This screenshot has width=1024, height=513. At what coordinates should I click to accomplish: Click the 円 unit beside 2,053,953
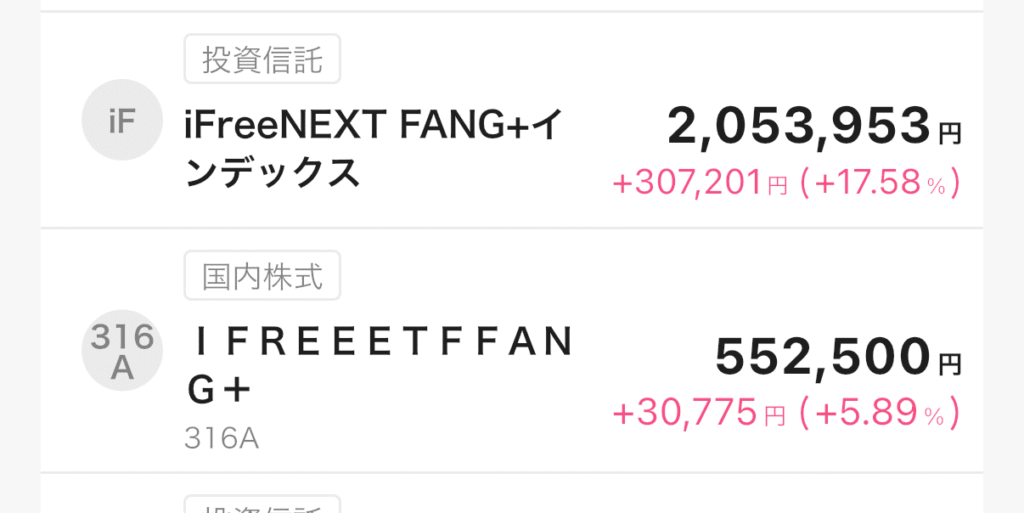[950, 133]
